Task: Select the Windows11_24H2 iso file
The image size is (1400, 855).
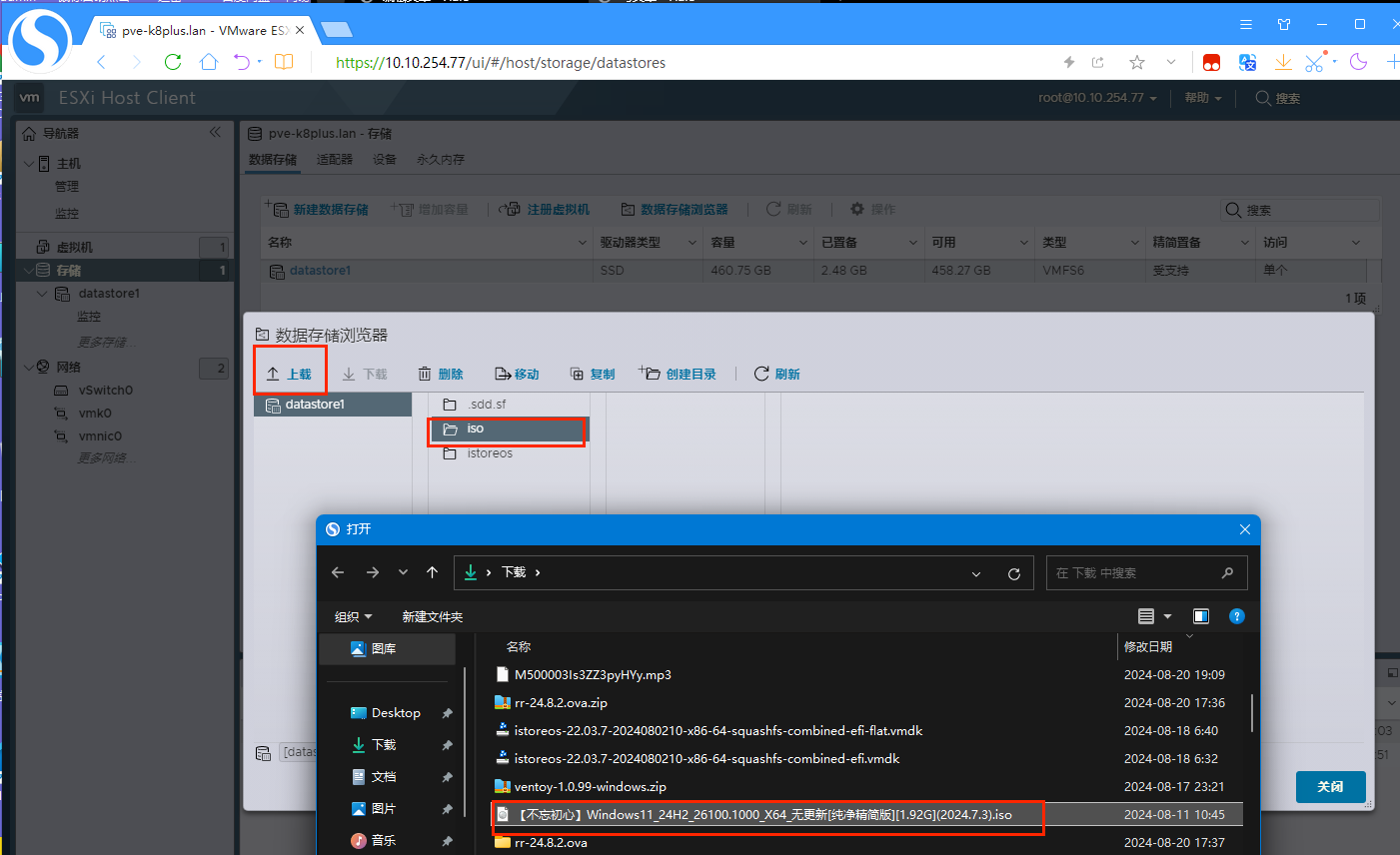Action: click(x=867, y=815)
